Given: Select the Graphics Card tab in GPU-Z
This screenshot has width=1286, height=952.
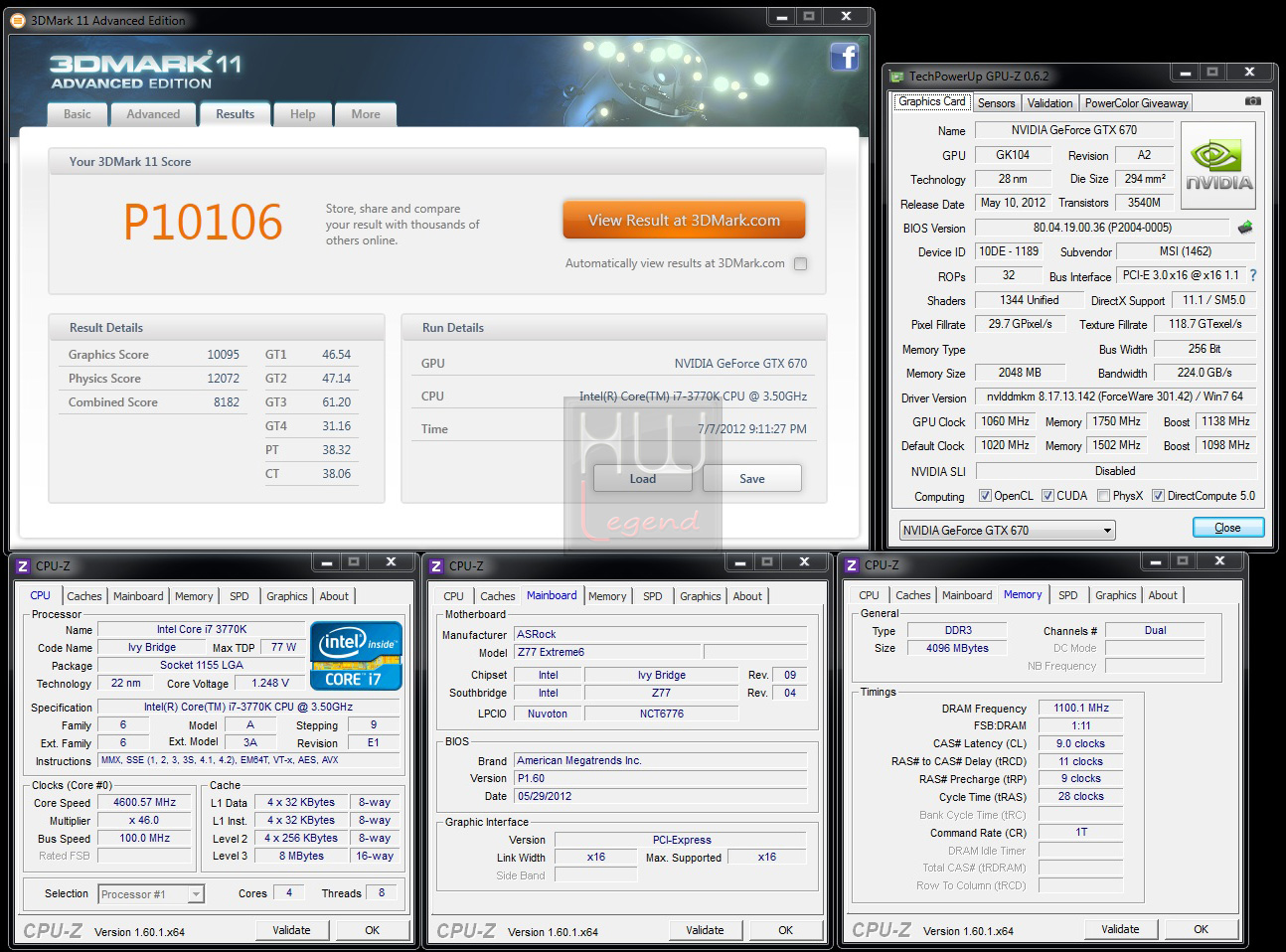Looking at the screenshot, I should pos(932,101).
